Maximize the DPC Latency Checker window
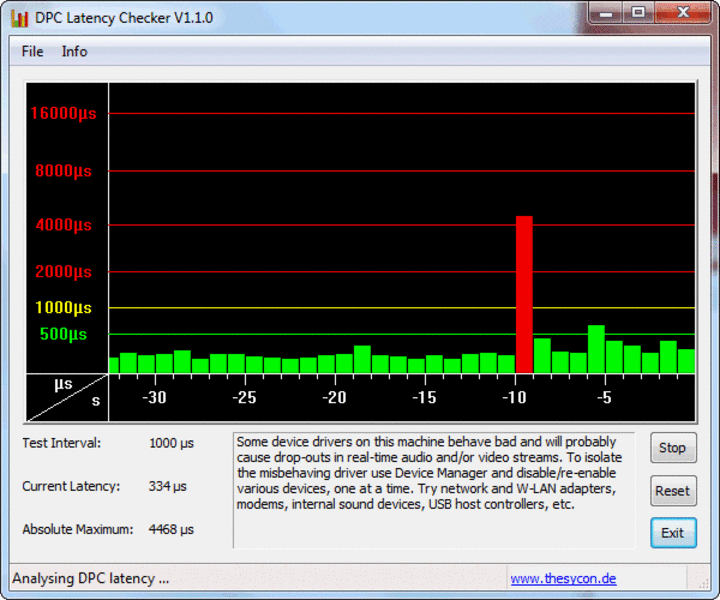Screen dimensions: 720x600 point(639,13)
